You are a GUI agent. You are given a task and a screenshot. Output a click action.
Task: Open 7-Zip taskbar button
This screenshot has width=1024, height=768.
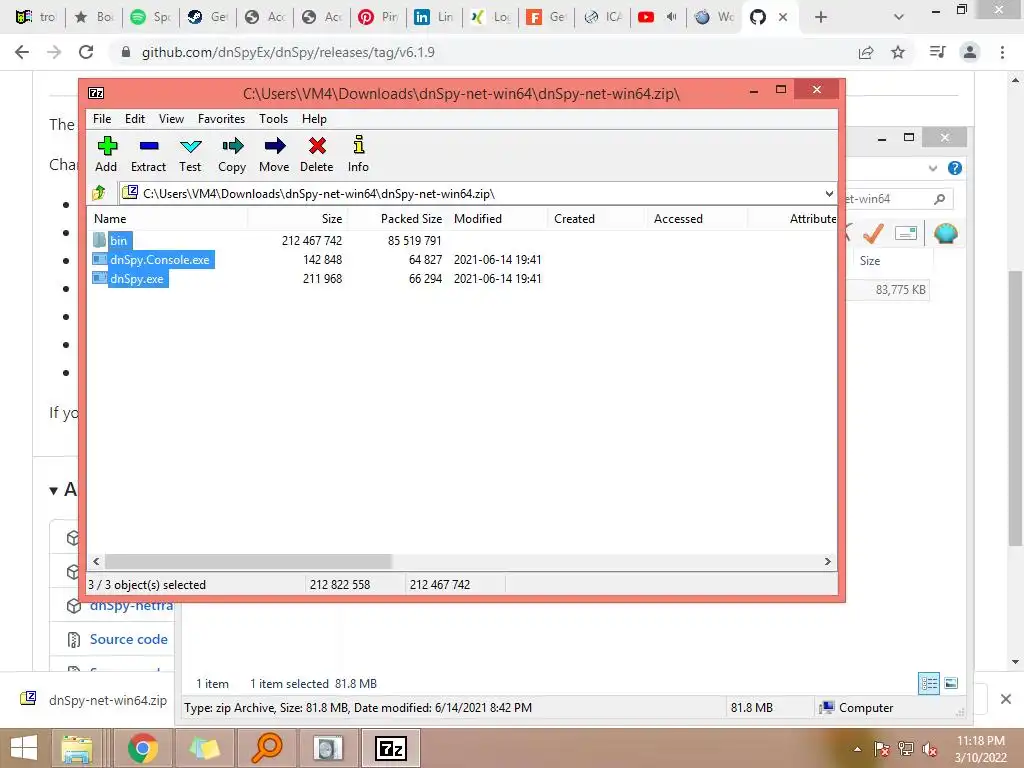tap(391, 748)
